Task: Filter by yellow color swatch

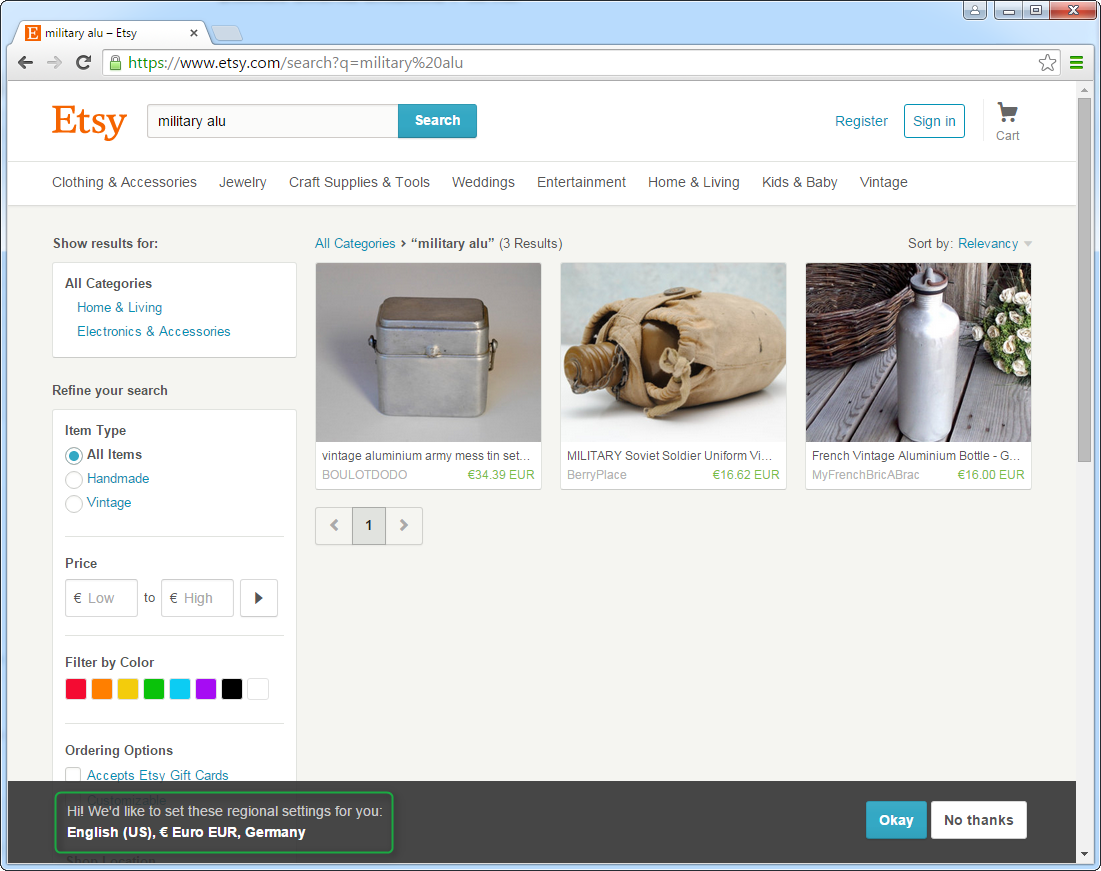Action: pyautogui.click(x=128, y=689)
